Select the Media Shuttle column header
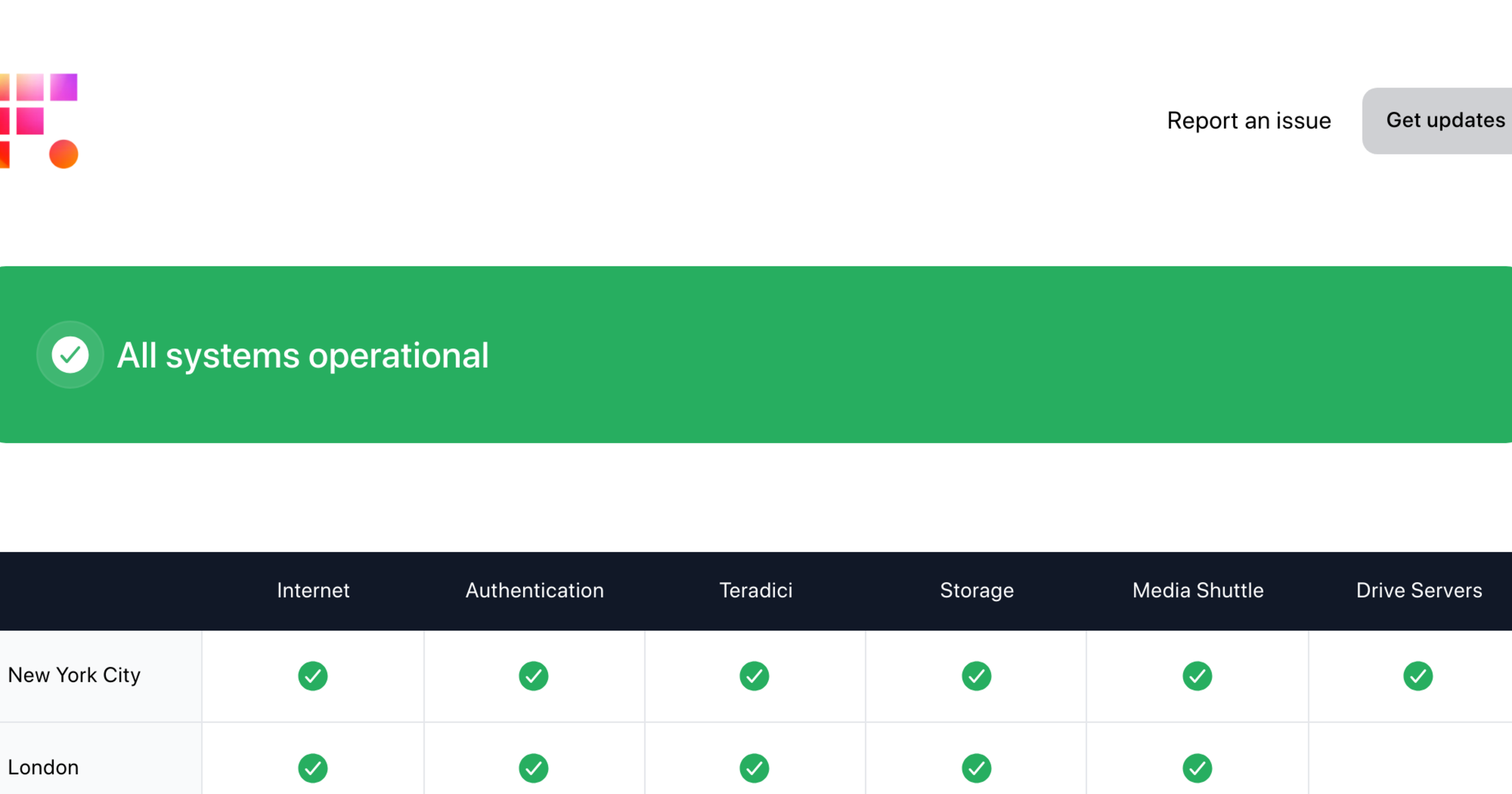Viewport: 1512px width, 794px height. pyautogui.click(x=1198, y=590)
